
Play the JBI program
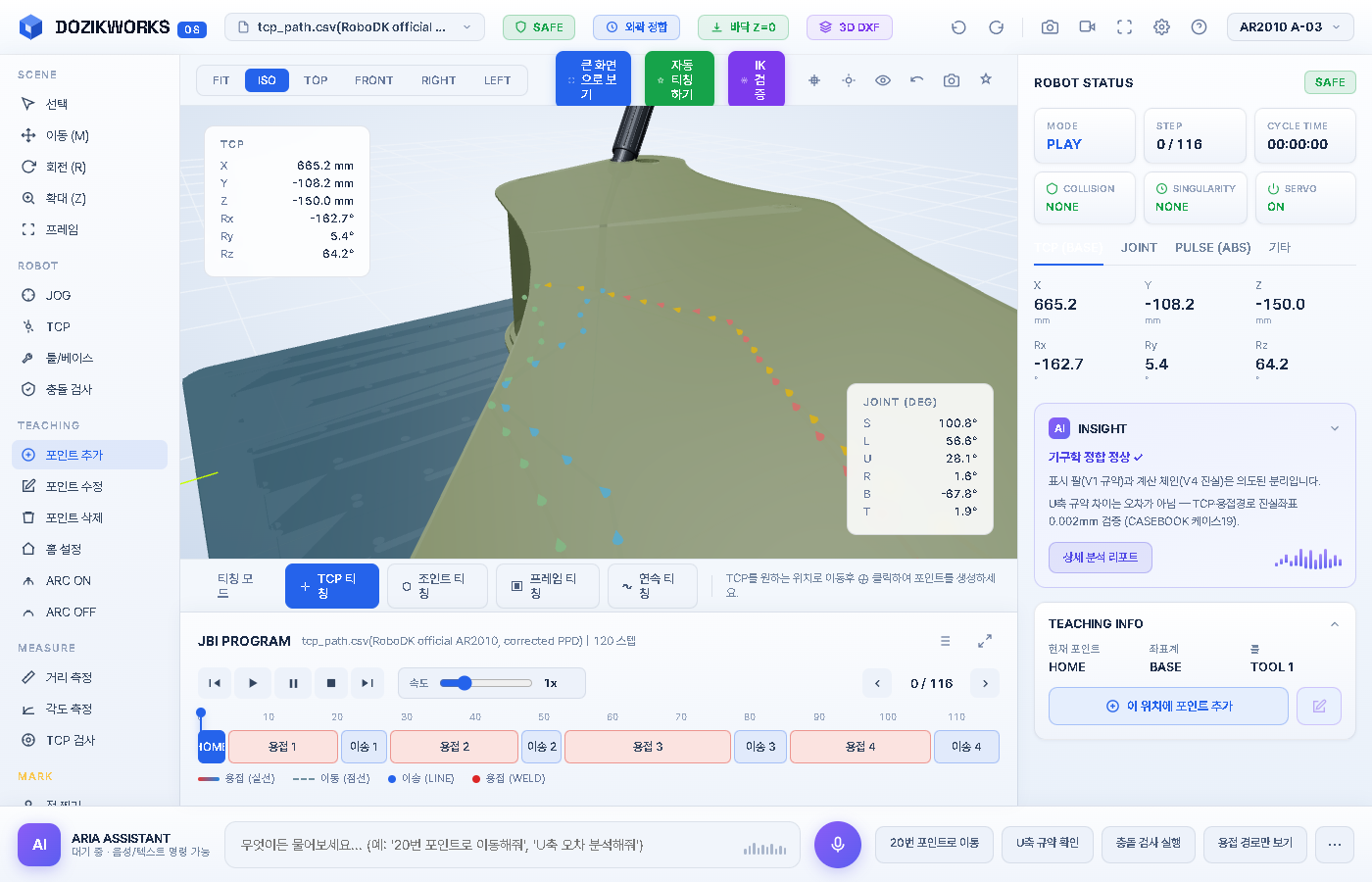(x=253, y=683)
